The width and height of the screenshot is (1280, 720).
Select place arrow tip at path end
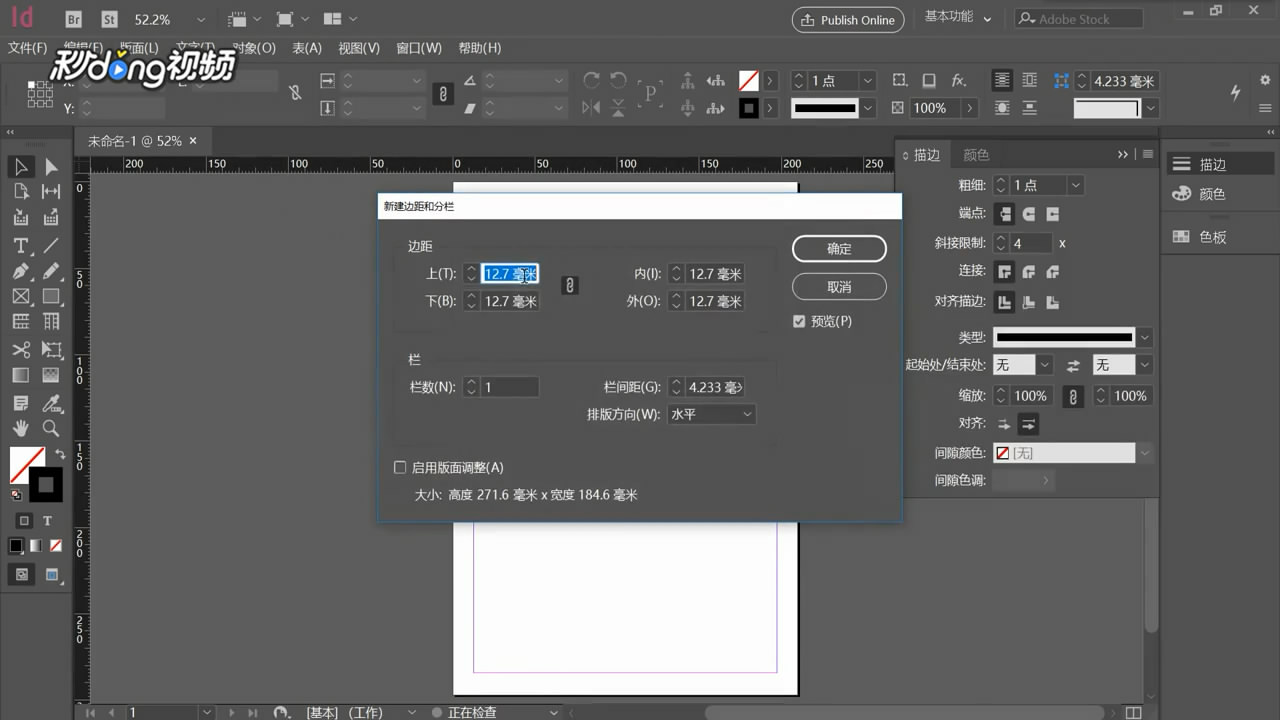[1028, 424]
